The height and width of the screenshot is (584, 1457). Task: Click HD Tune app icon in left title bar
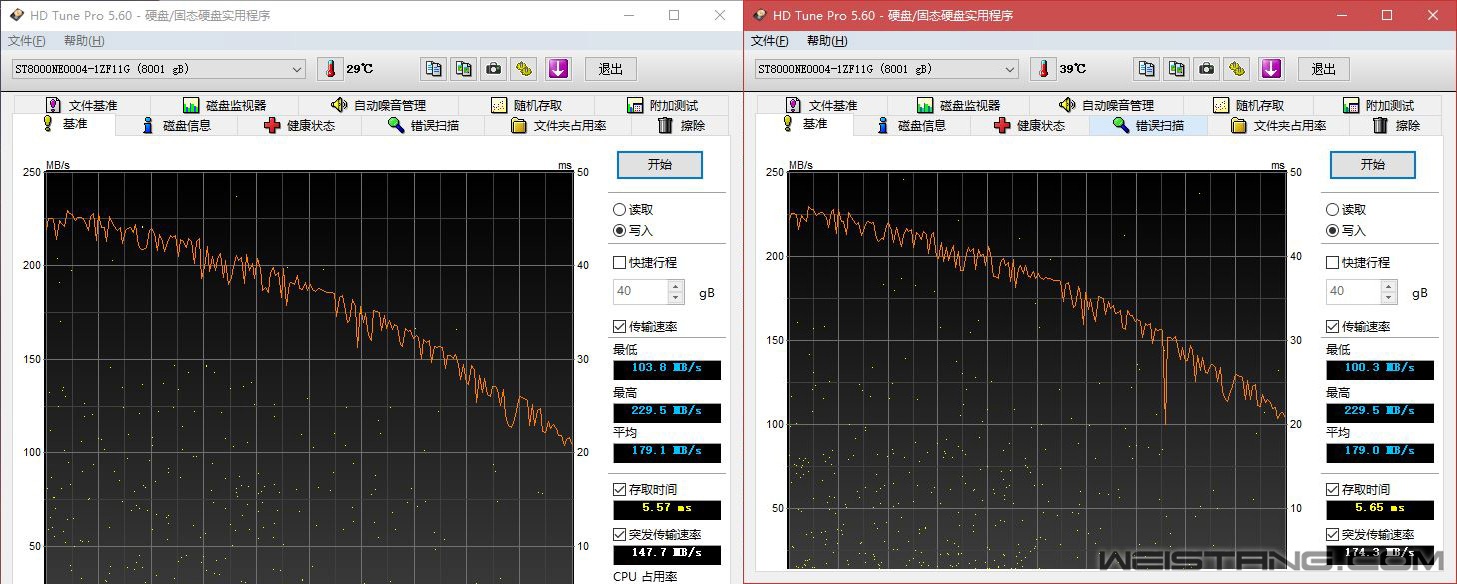[x=17, y=15]
